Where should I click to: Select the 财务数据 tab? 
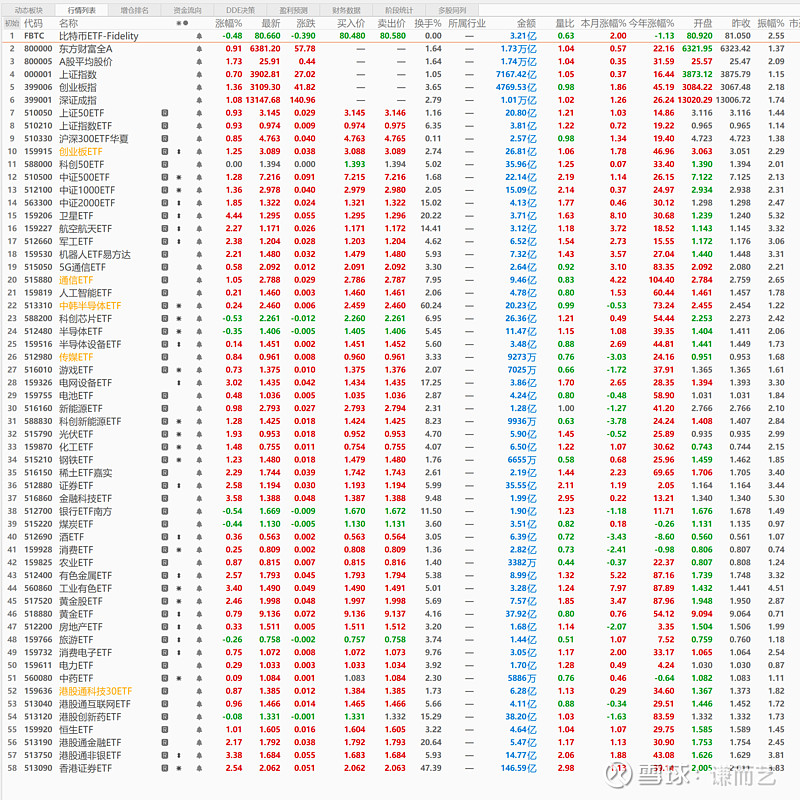(346, 9)
